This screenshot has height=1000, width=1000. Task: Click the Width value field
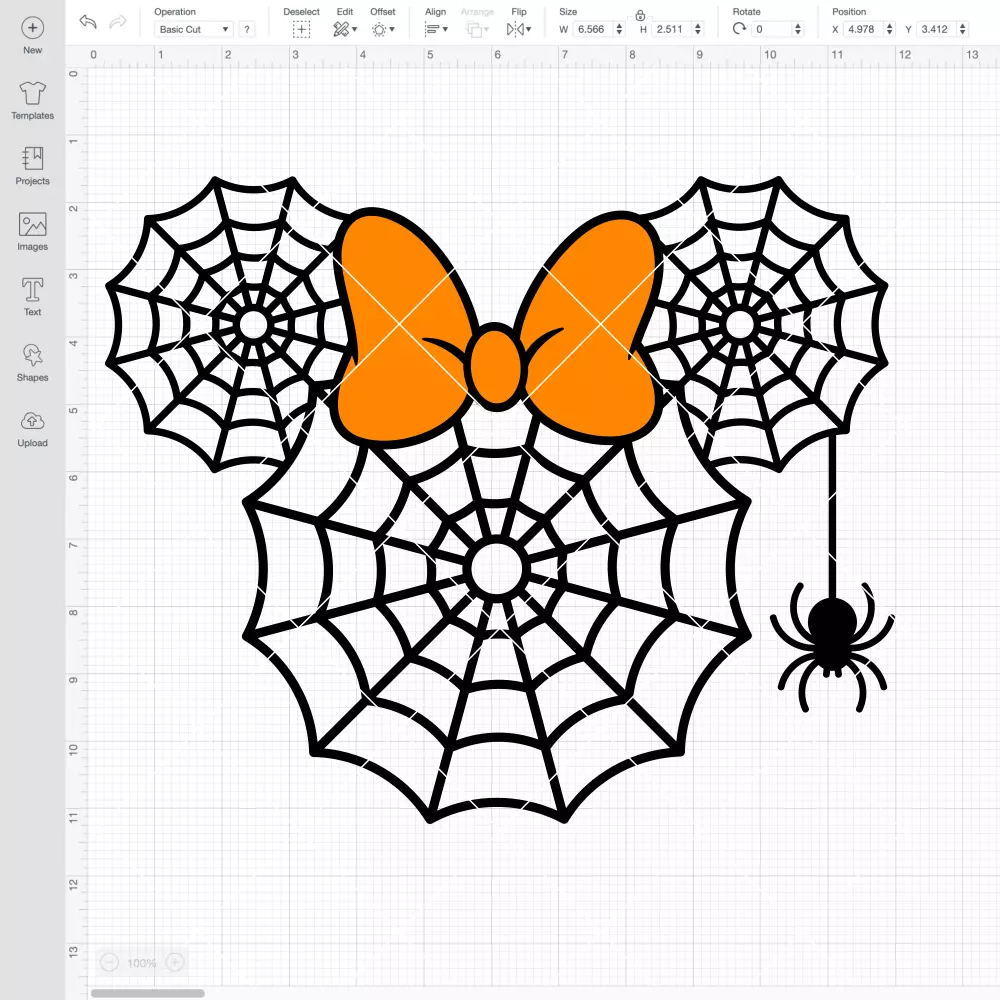coord(592,29)
